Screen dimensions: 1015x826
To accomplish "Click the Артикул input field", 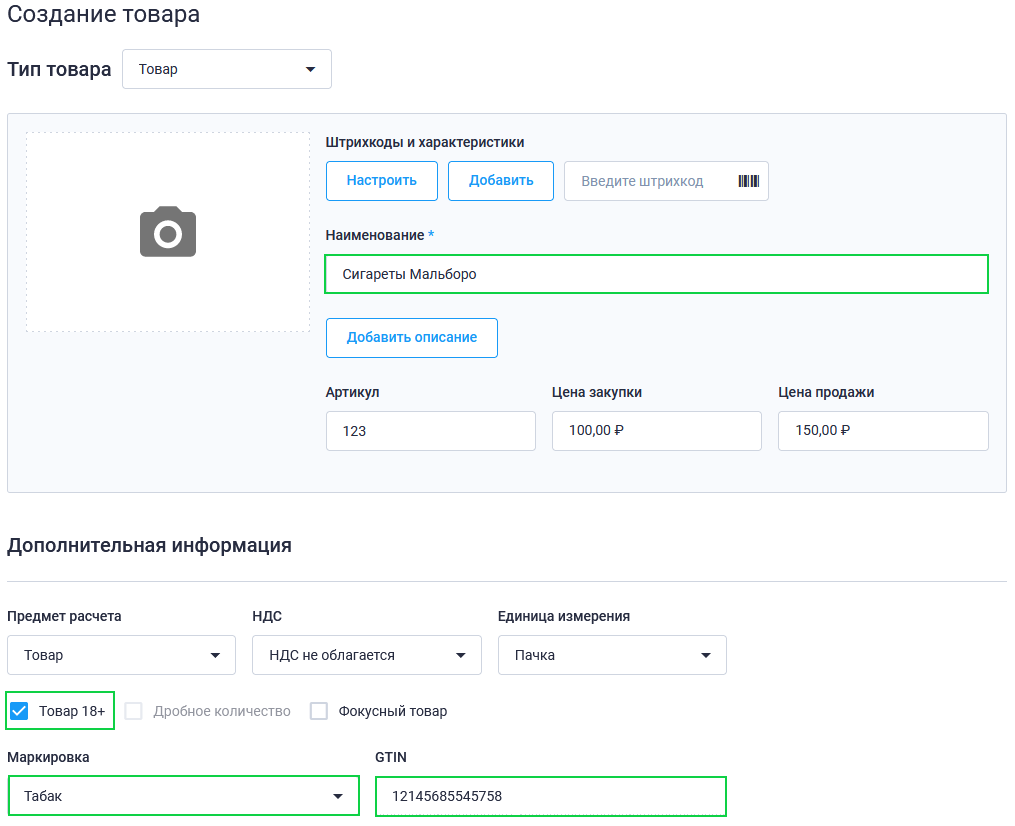I will tap(430, 430).
